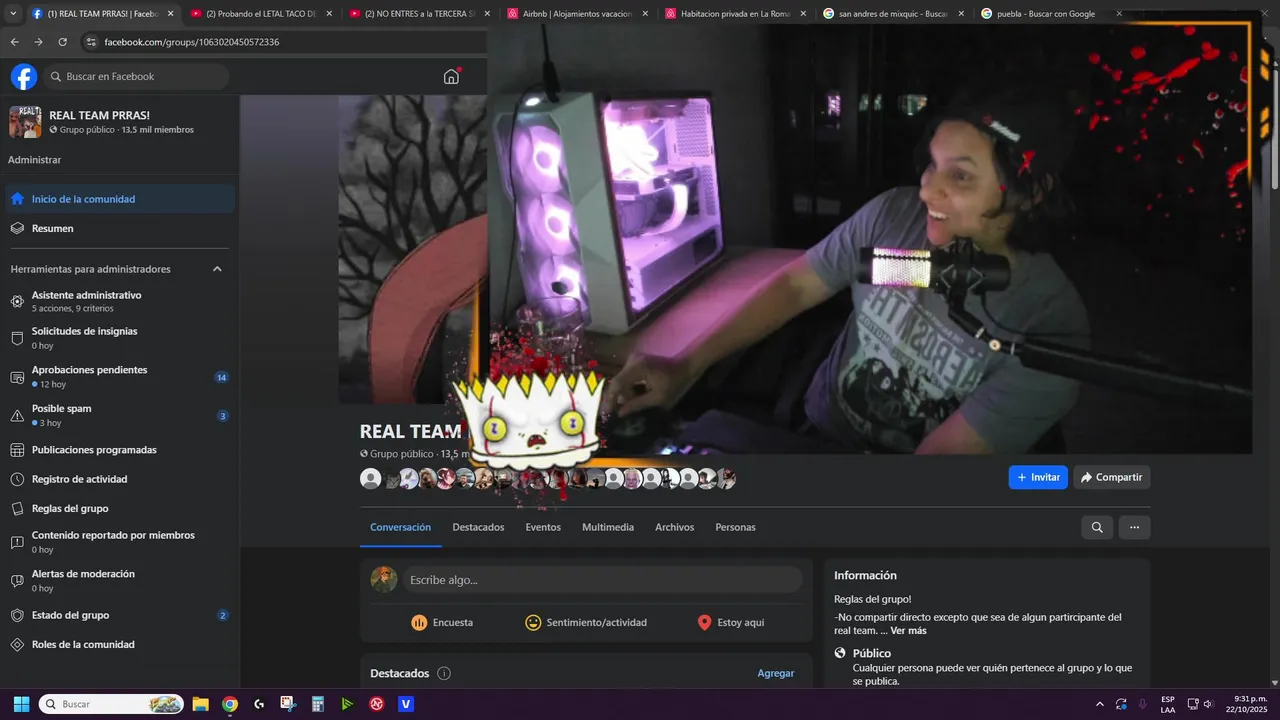Click the Estoy aquí button
Image resolution: width=1280 pixels, height=720 pixels.
730,622
